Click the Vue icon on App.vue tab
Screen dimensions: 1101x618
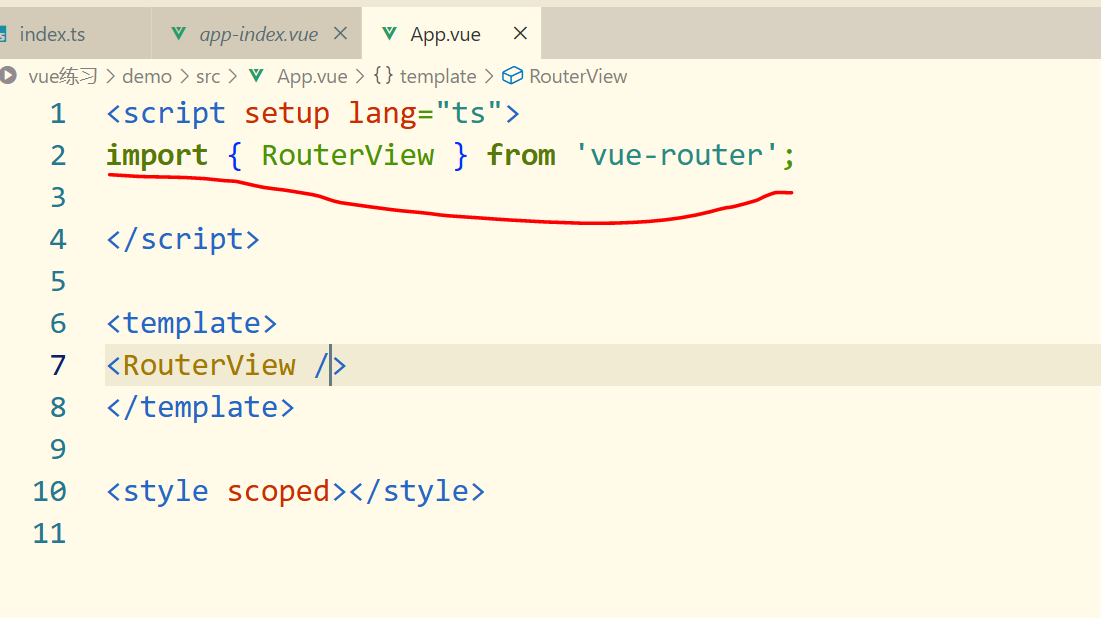(x=389, y=34)
